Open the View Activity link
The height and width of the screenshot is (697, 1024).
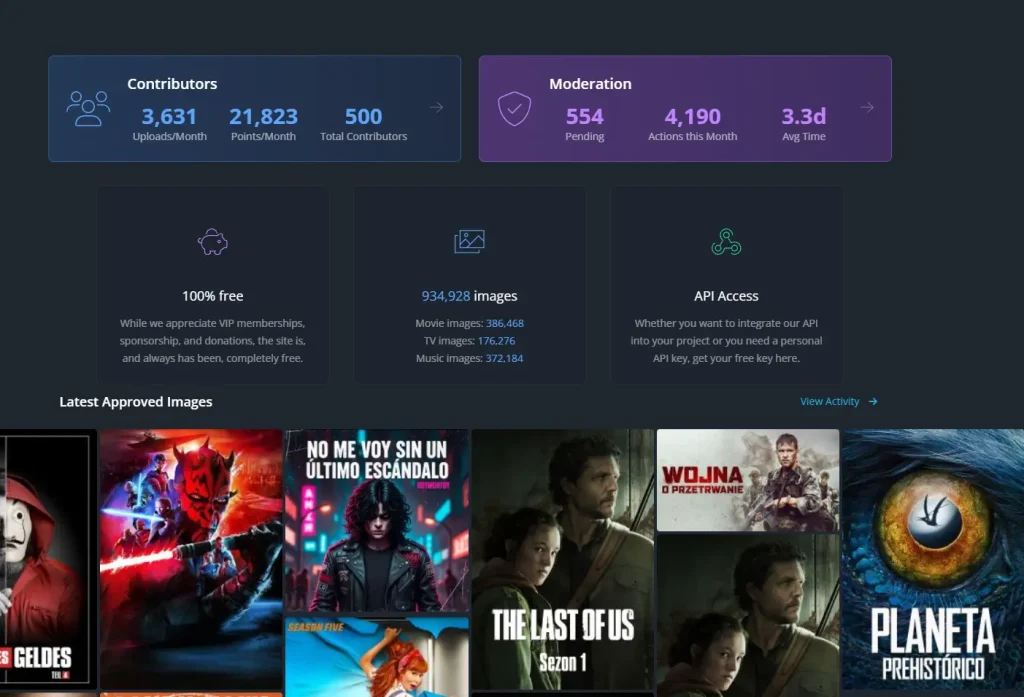[829, 402]
